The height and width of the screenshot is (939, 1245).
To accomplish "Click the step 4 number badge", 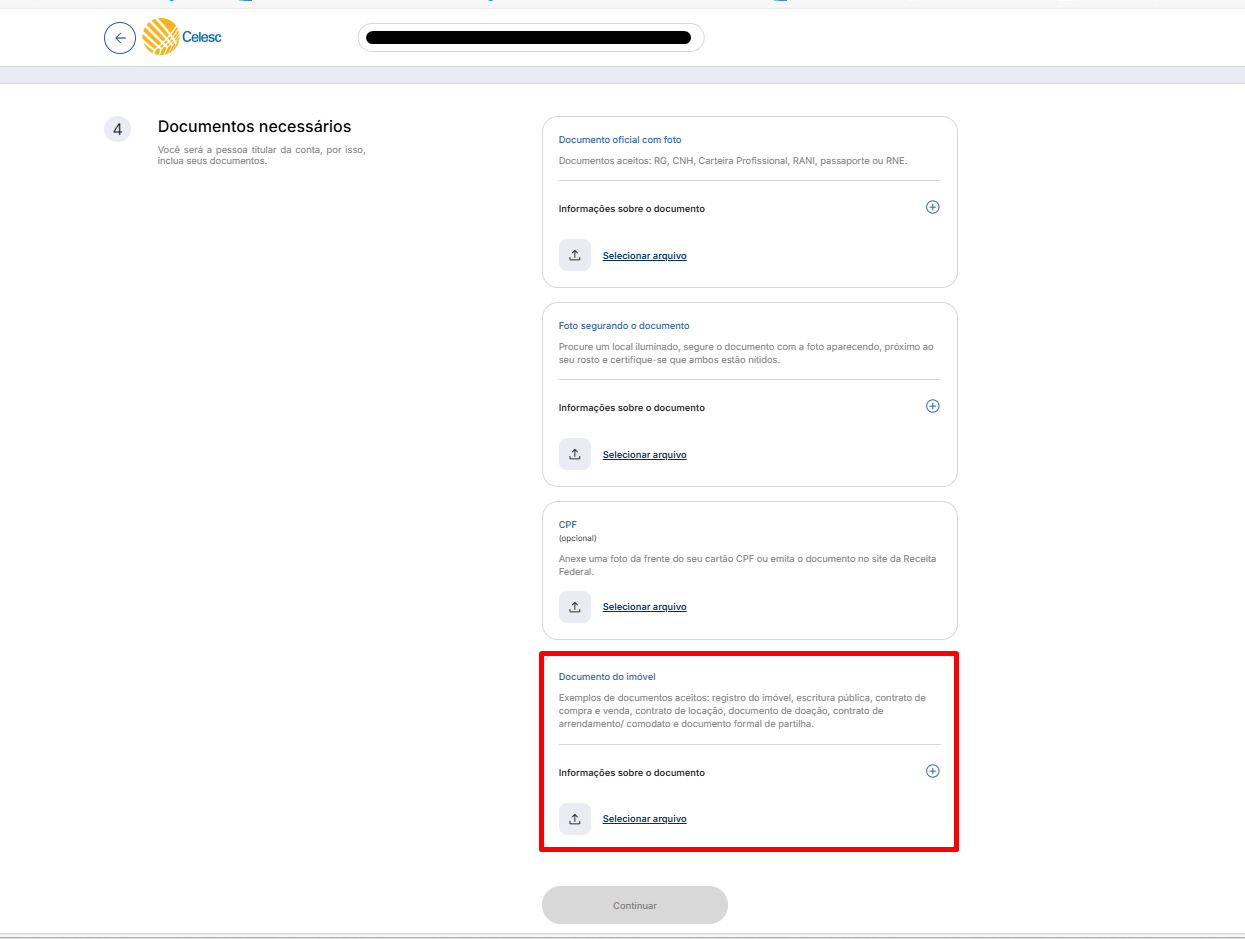I will (117, 129).
